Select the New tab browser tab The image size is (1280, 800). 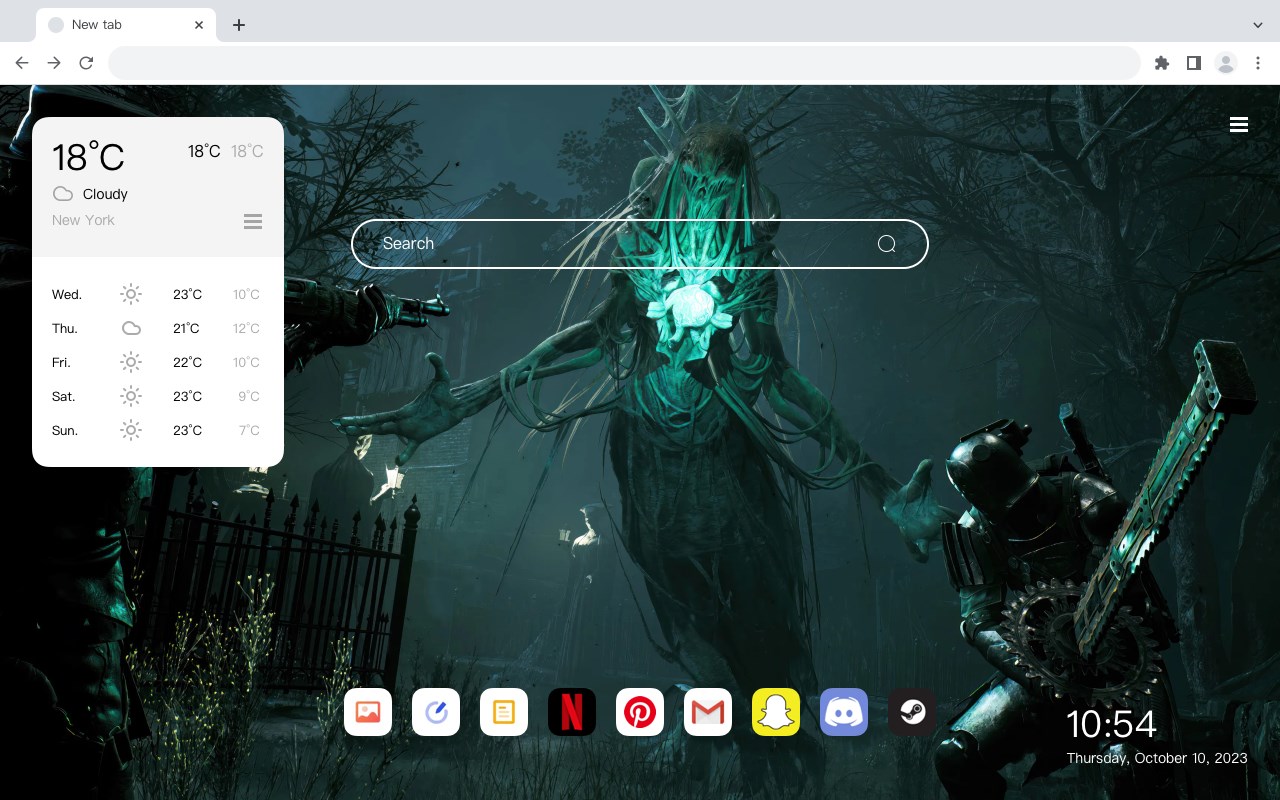(x=110, y=24)
